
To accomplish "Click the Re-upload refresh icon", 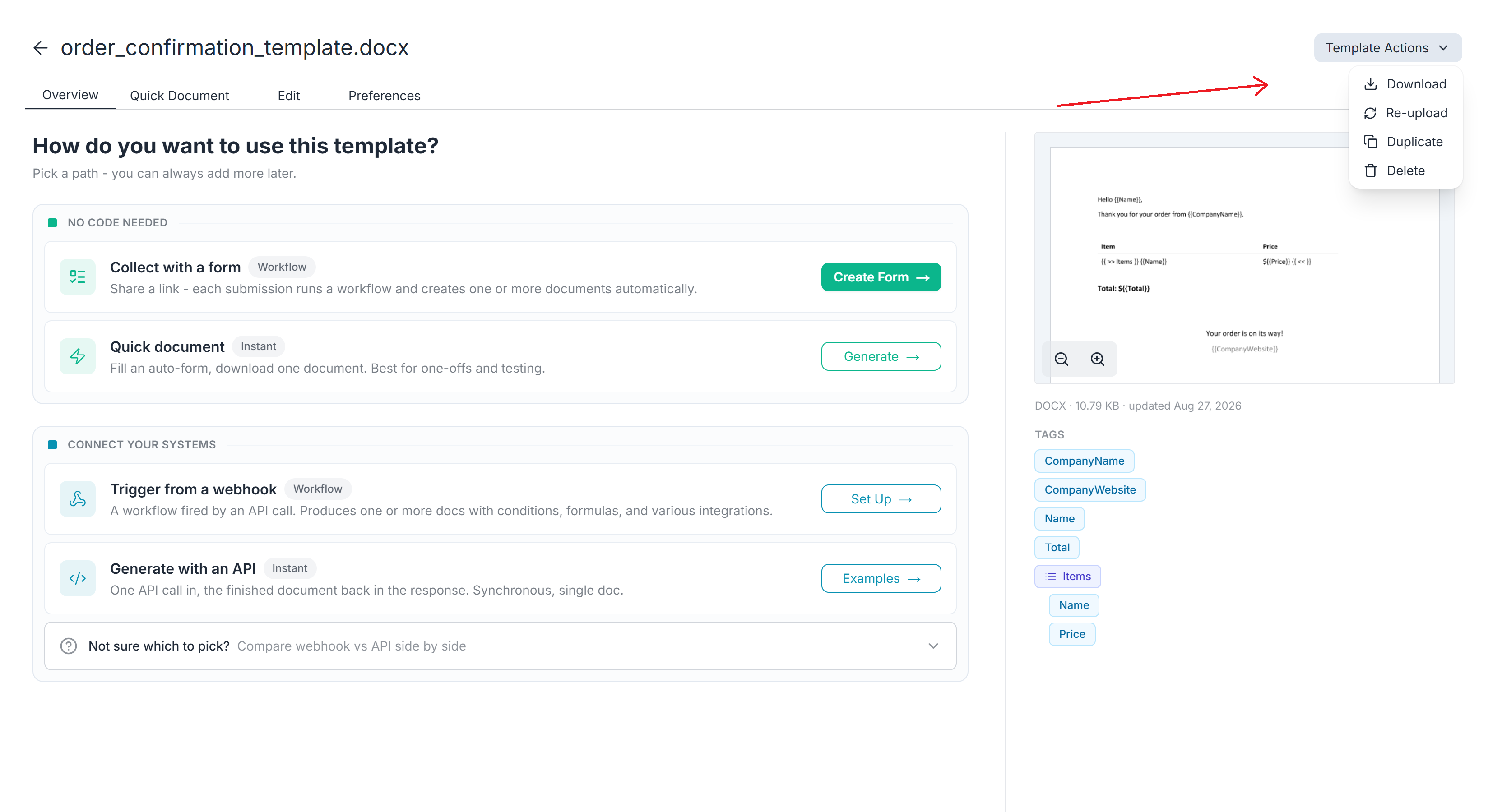I will pos(1370,113).
